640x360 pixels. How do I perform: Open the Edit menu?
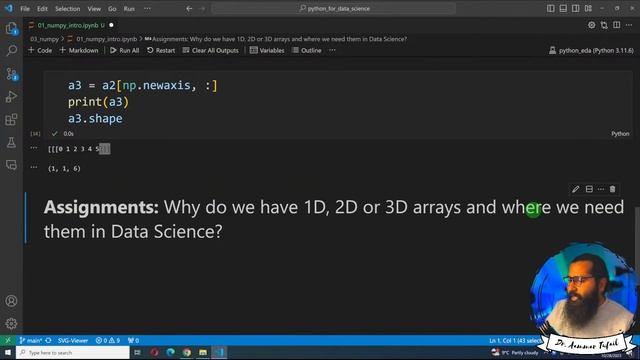[x=42, y=9]
